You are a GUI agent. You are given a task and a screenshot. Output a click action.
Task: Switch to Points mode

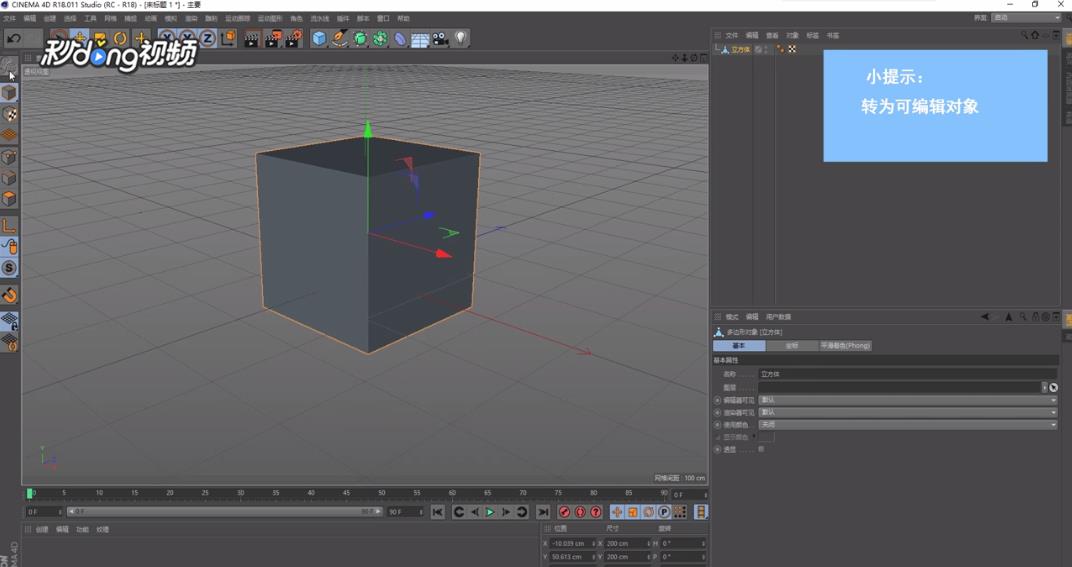pyautogui.click(x=9, y=157)
